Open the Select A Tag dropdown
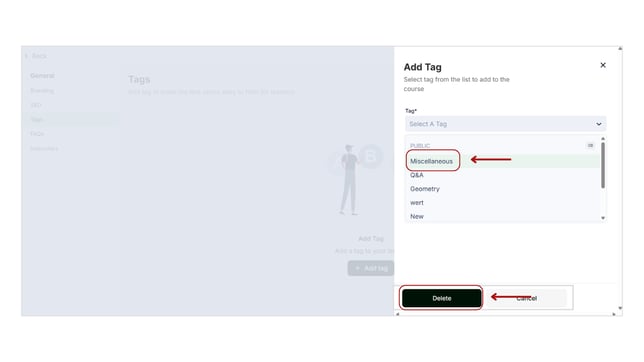 (505, 124)
